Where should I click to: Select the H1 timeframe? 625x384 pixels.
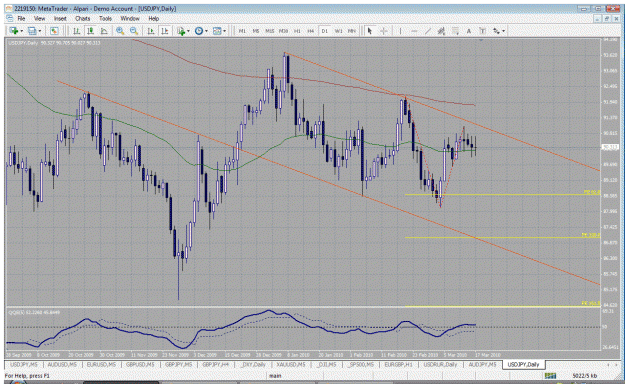click(x=297, y=31)
